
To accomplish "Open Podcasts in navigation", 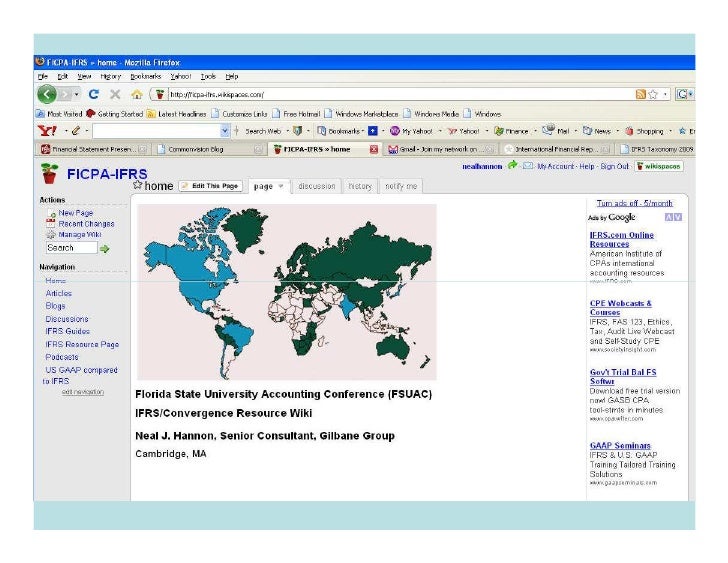I will [x=62, y=357].
